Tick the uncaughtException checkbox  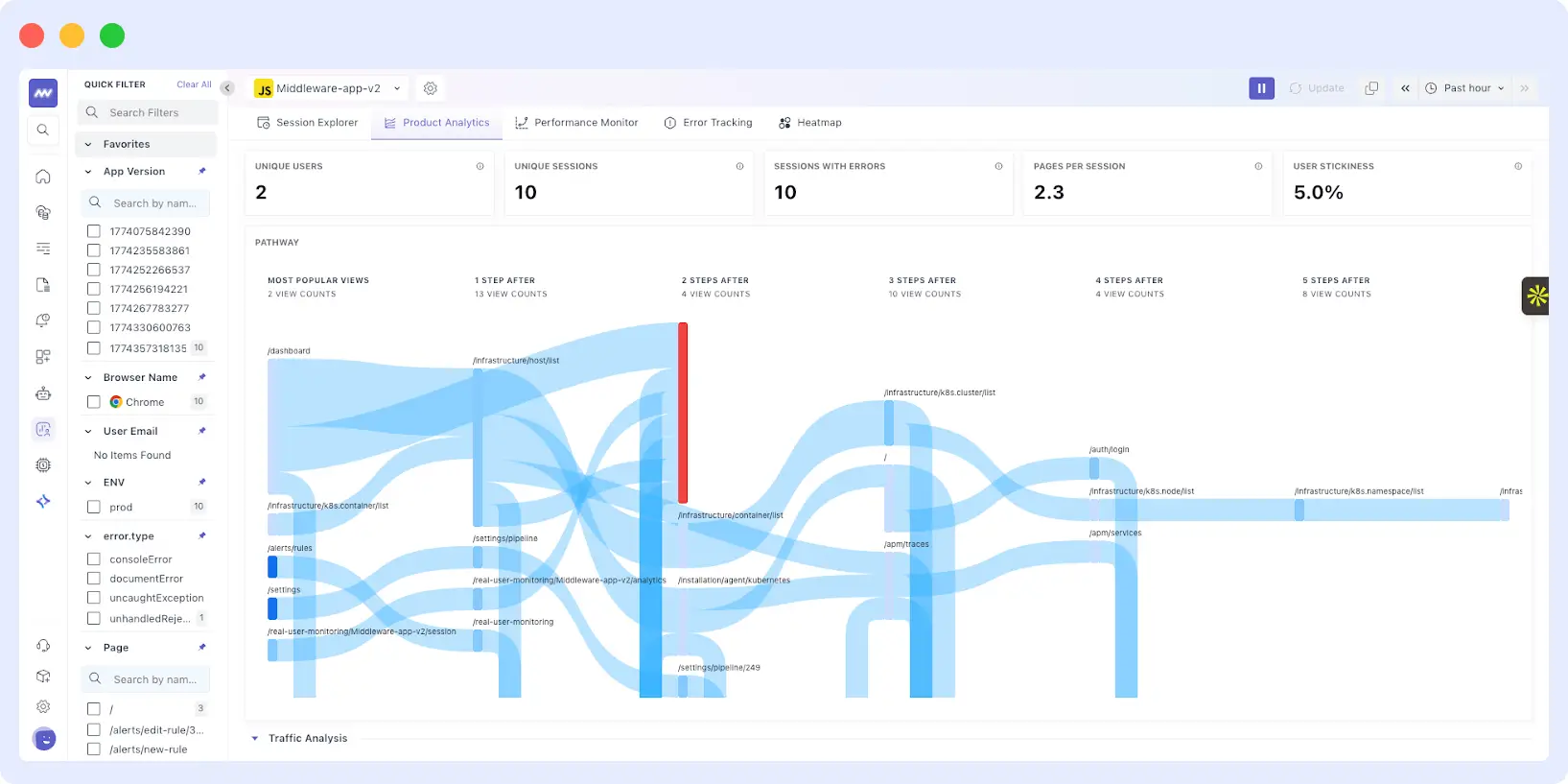[x=94, y=598]
